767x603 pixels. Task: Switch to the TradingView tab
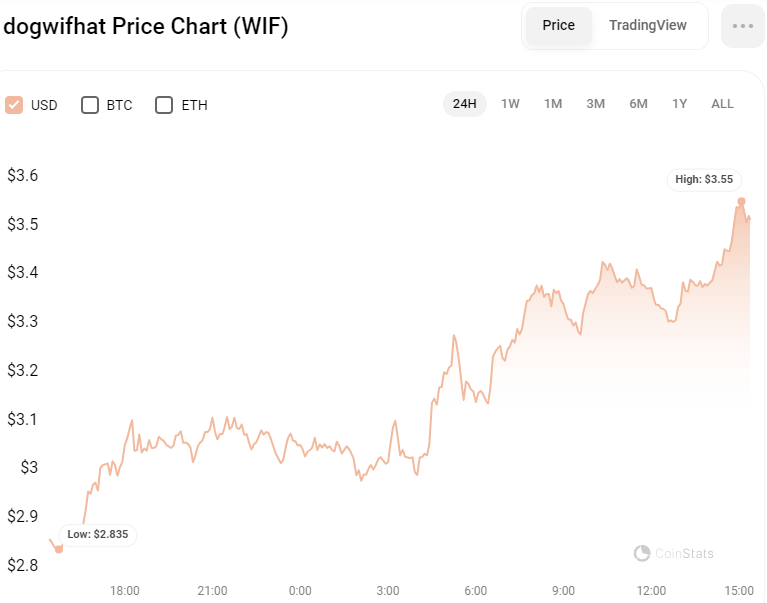pyautogui.click(x=648, y=25)
